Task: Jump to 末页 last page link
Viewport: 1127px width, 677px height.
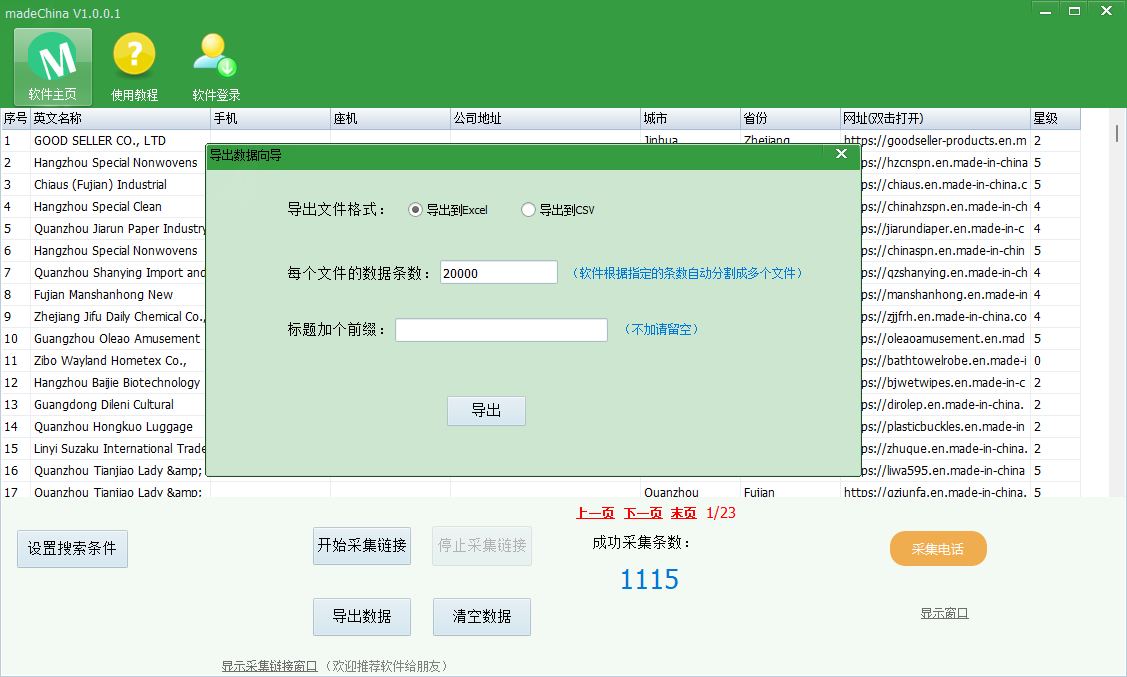Action: coord(684,513)
